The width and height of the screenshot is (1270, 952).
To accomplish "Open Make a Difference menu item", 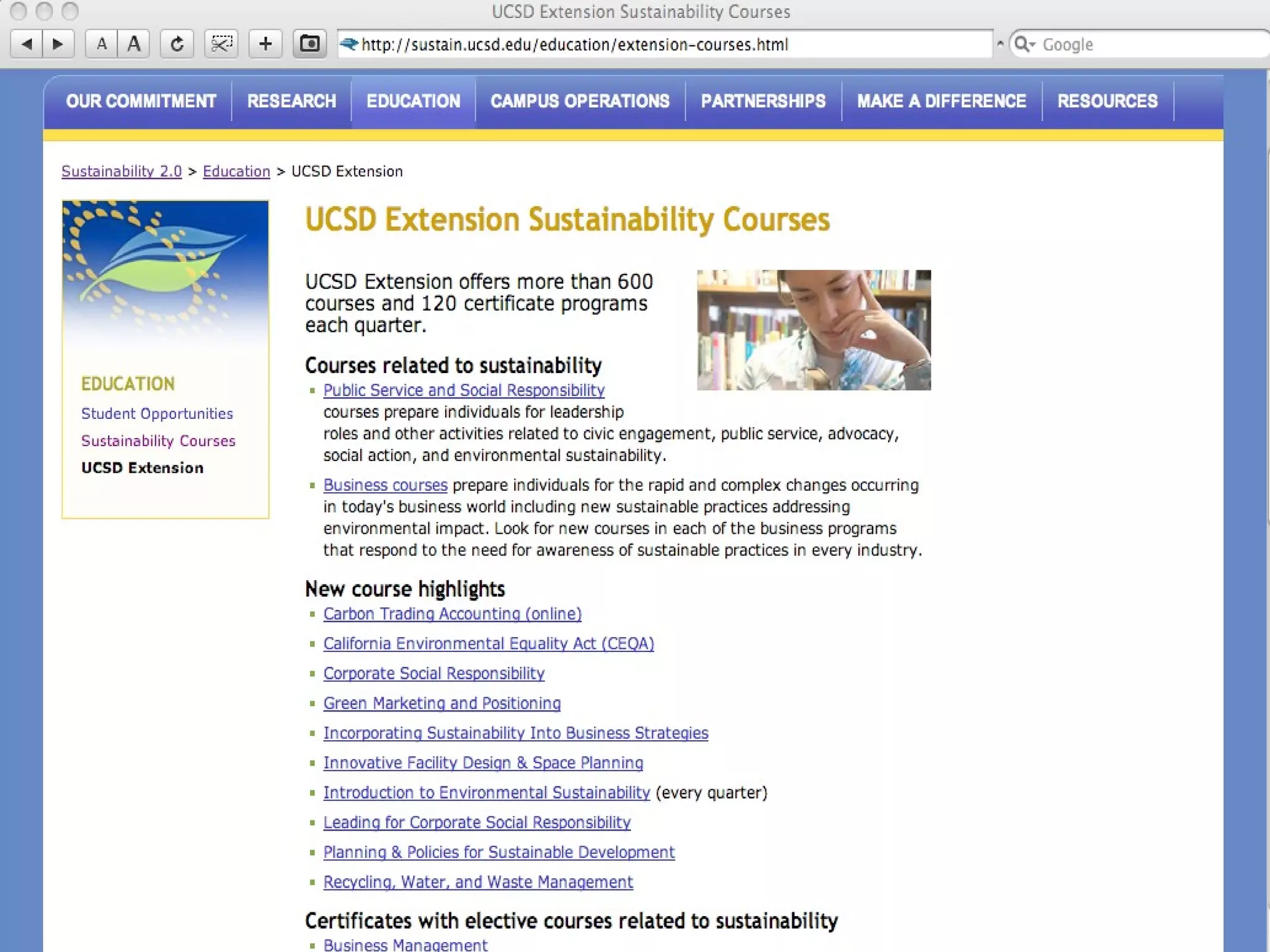I will pos(941,101).
